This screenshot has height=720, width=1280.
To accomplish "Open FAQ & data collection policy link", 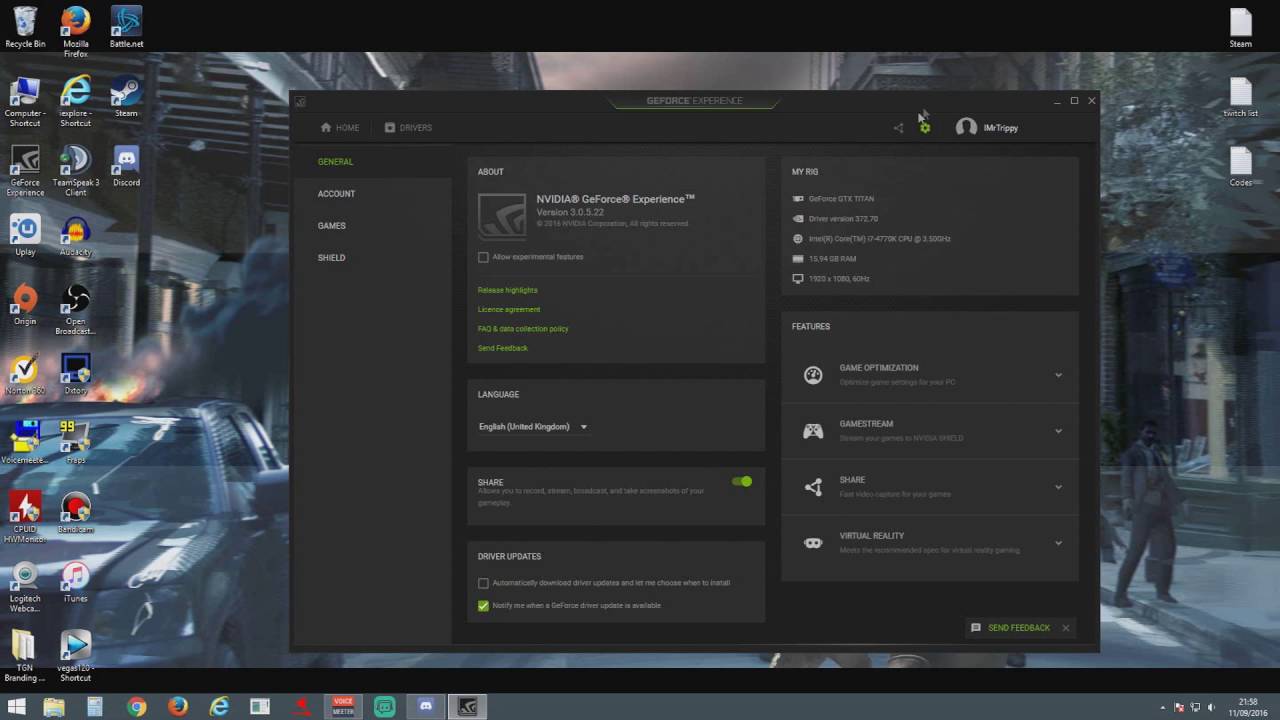I will (523, 329).
